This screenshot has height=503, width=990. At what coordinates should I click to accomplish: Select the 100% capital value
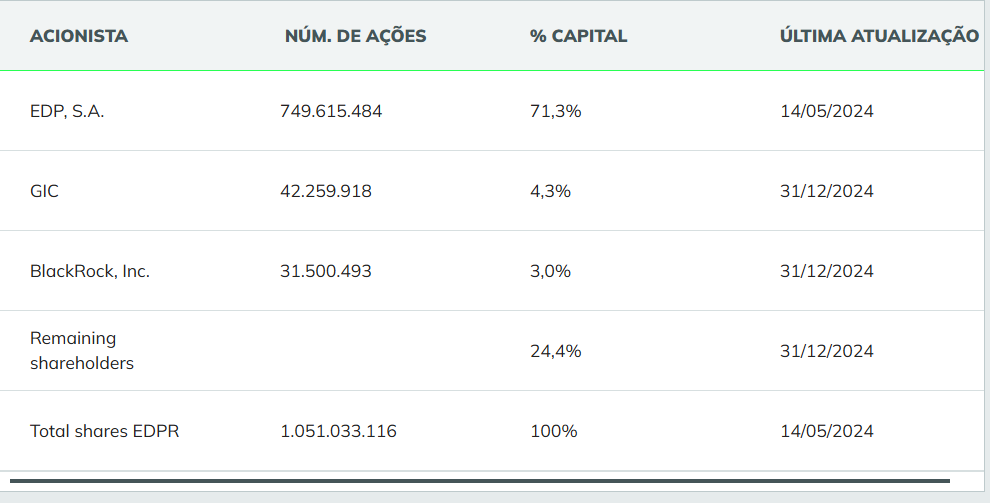pyautogui.click(x=553, y=431)
